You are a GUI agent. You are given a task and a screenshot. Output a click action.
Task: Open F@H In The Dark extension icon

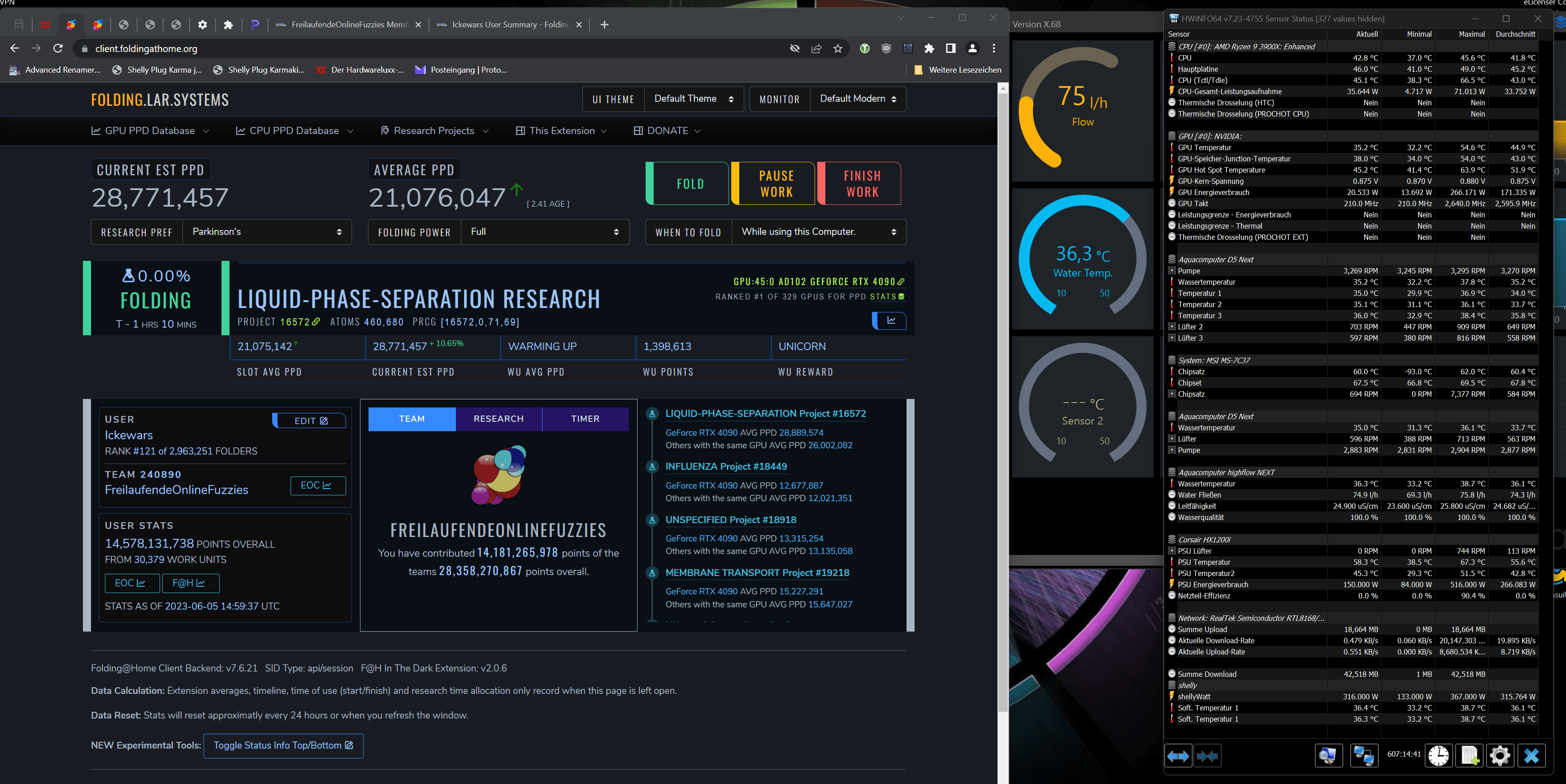[x=907, y=48]
